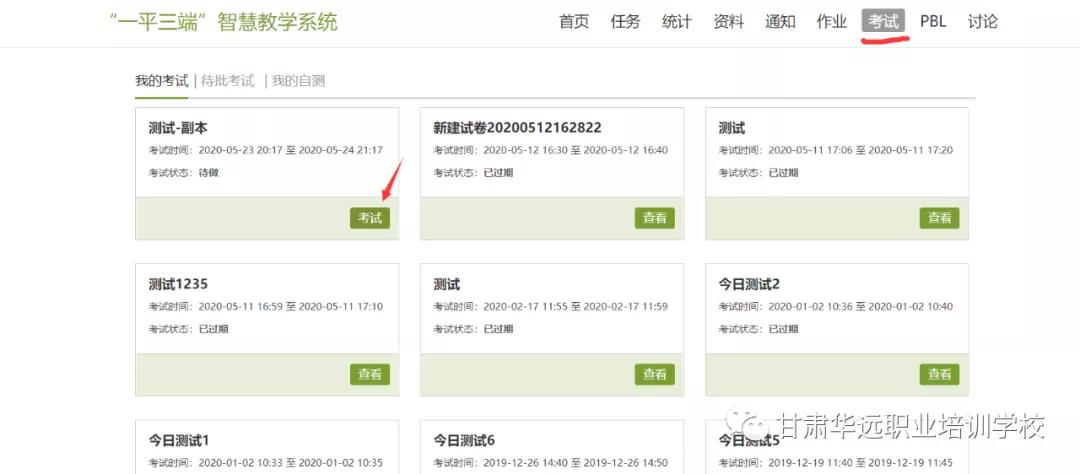Click the 已过期 status on 新建试卷20200512162822 card
Screen dimensions: 1080x474
498,173
